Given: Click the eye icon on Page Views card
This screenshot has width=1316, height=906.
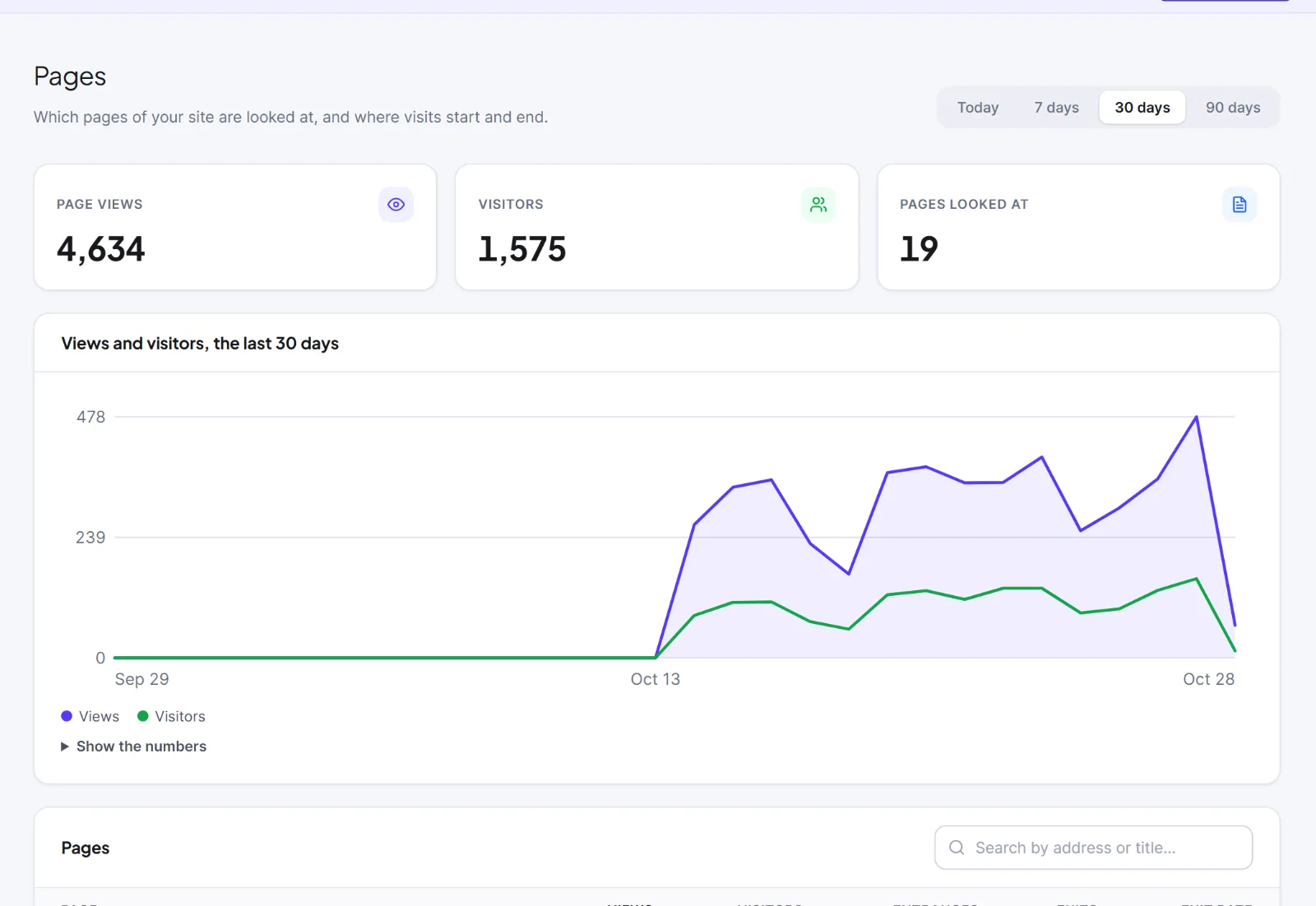Looking at the screenshot, I should 396,205.
